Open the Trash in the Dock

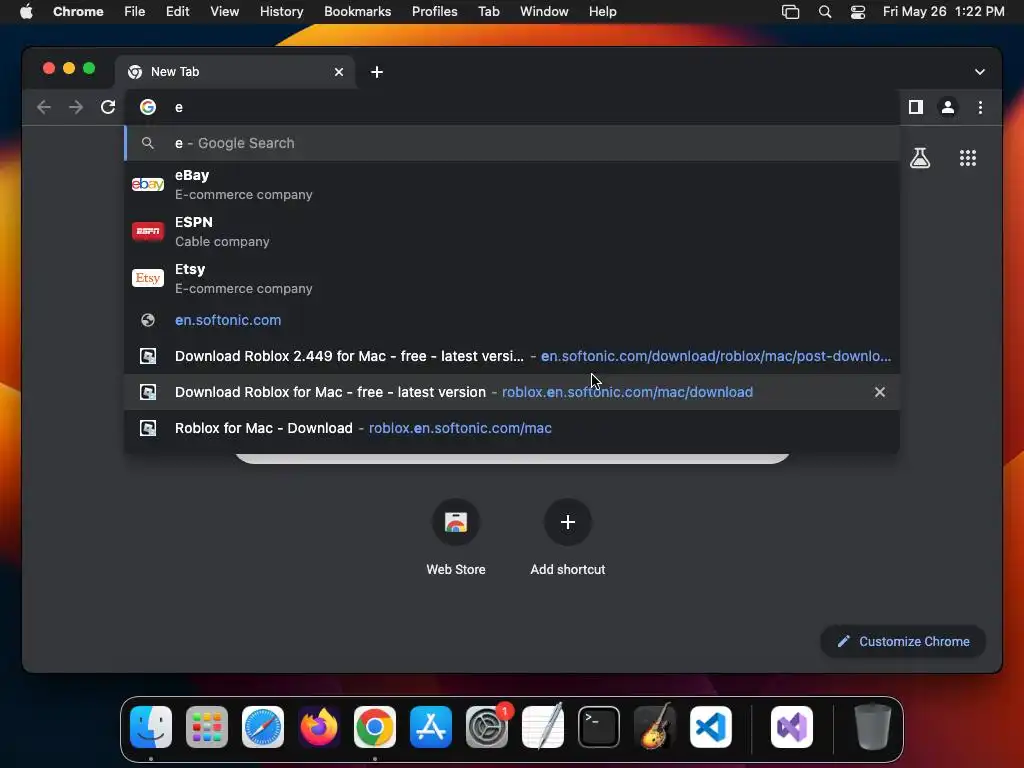pyautogui.click(x=872, y=727)
